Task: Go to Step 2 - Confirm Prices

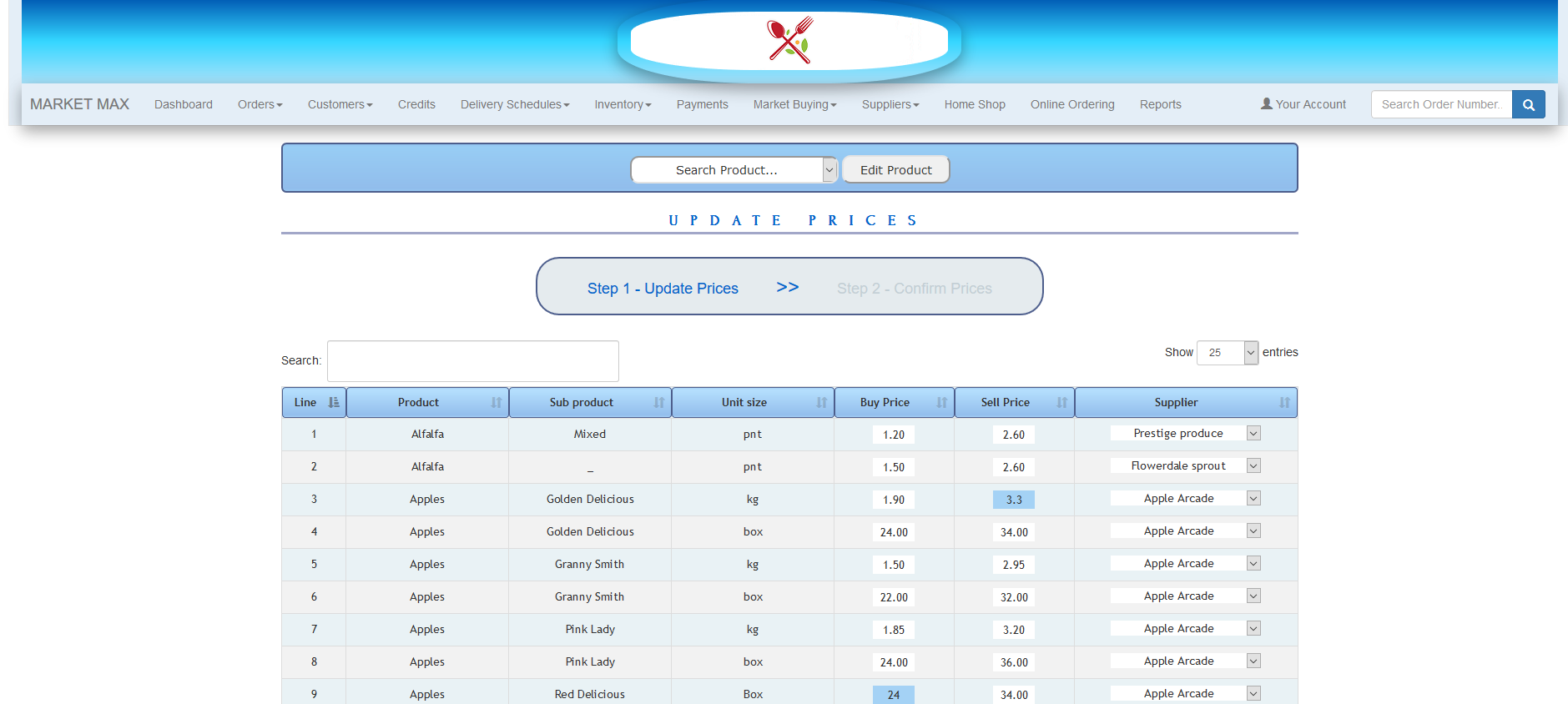Action: click(915, 289)
